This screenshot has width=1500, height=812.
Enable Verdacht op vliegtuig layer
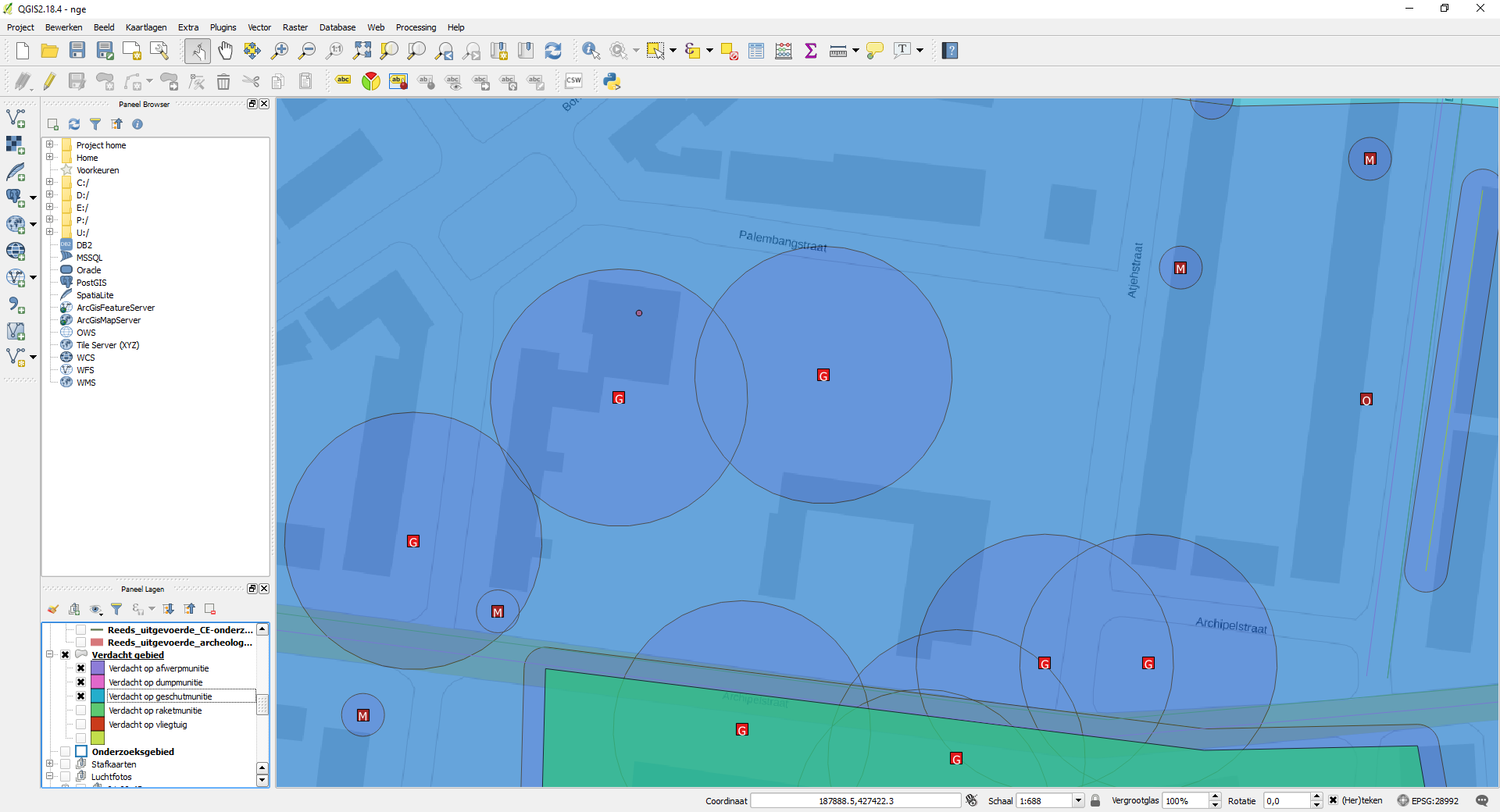(80, 725)
